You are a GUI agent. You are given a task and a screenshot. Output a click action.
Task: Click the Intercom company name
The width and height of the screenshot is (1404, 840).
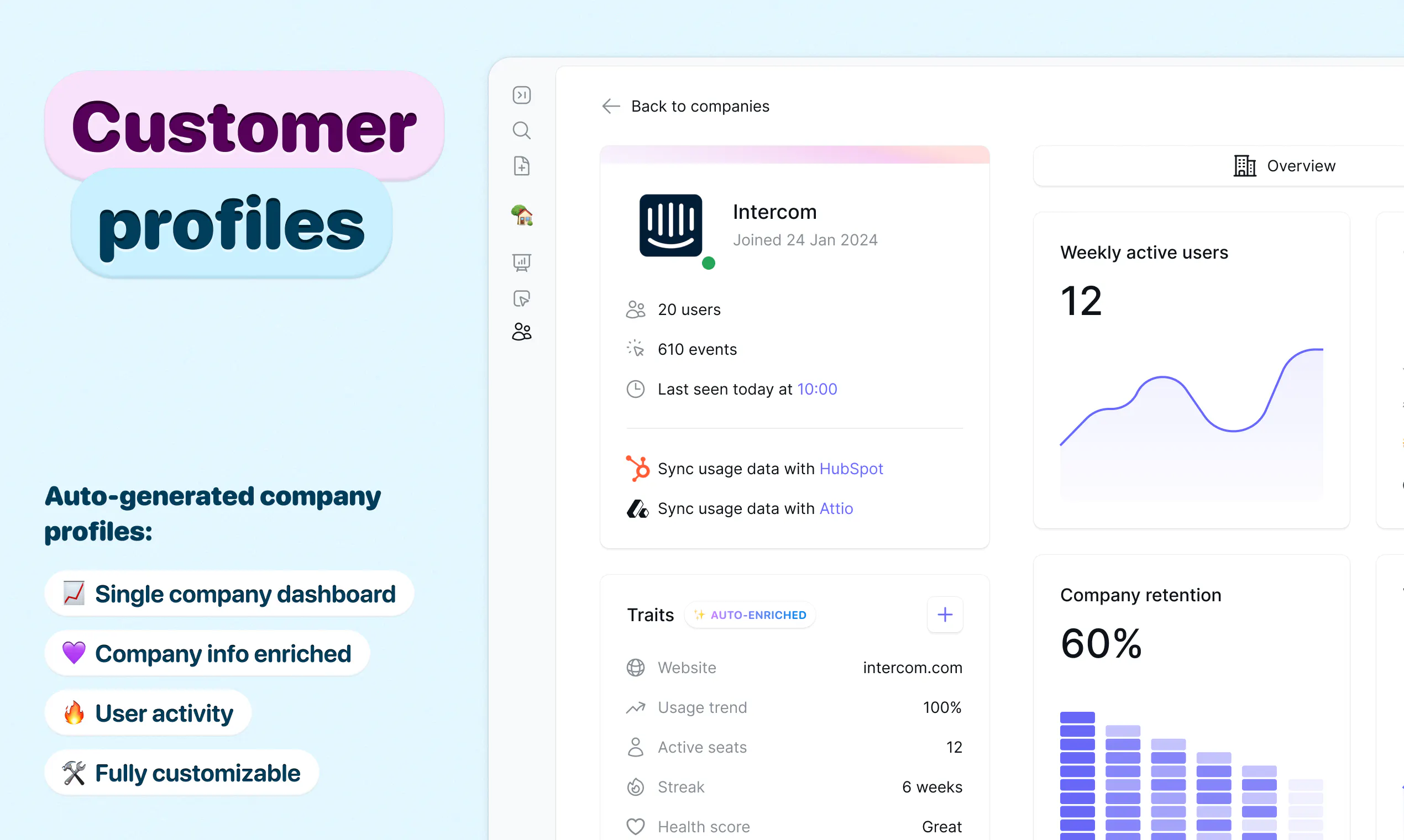774,212
